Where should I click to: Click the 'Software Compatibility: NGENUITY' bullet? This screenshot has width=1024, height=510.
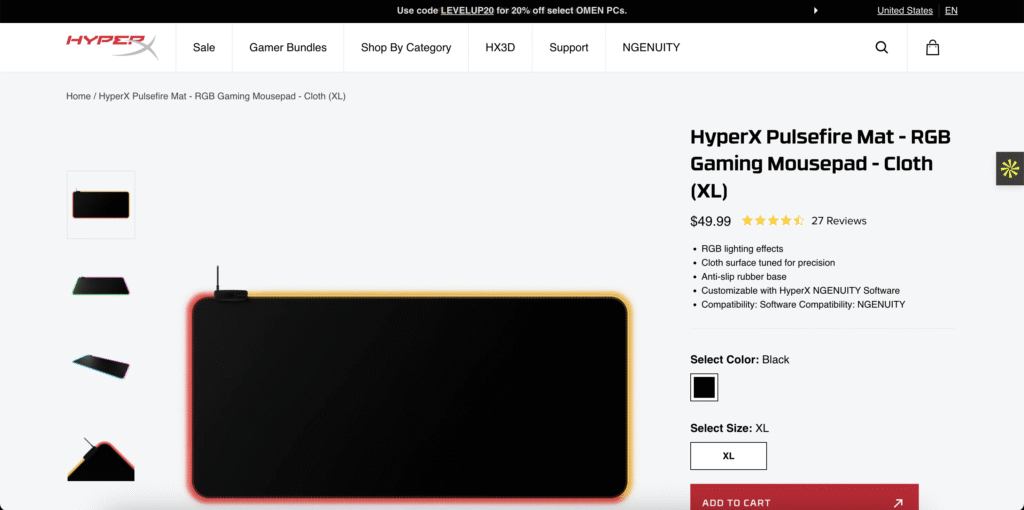coord(803,305)
